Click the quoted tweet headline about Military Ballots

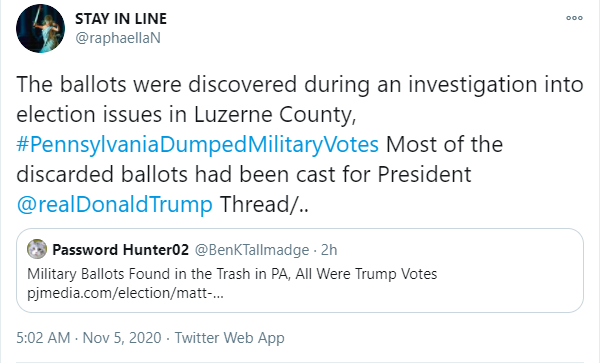232,274
